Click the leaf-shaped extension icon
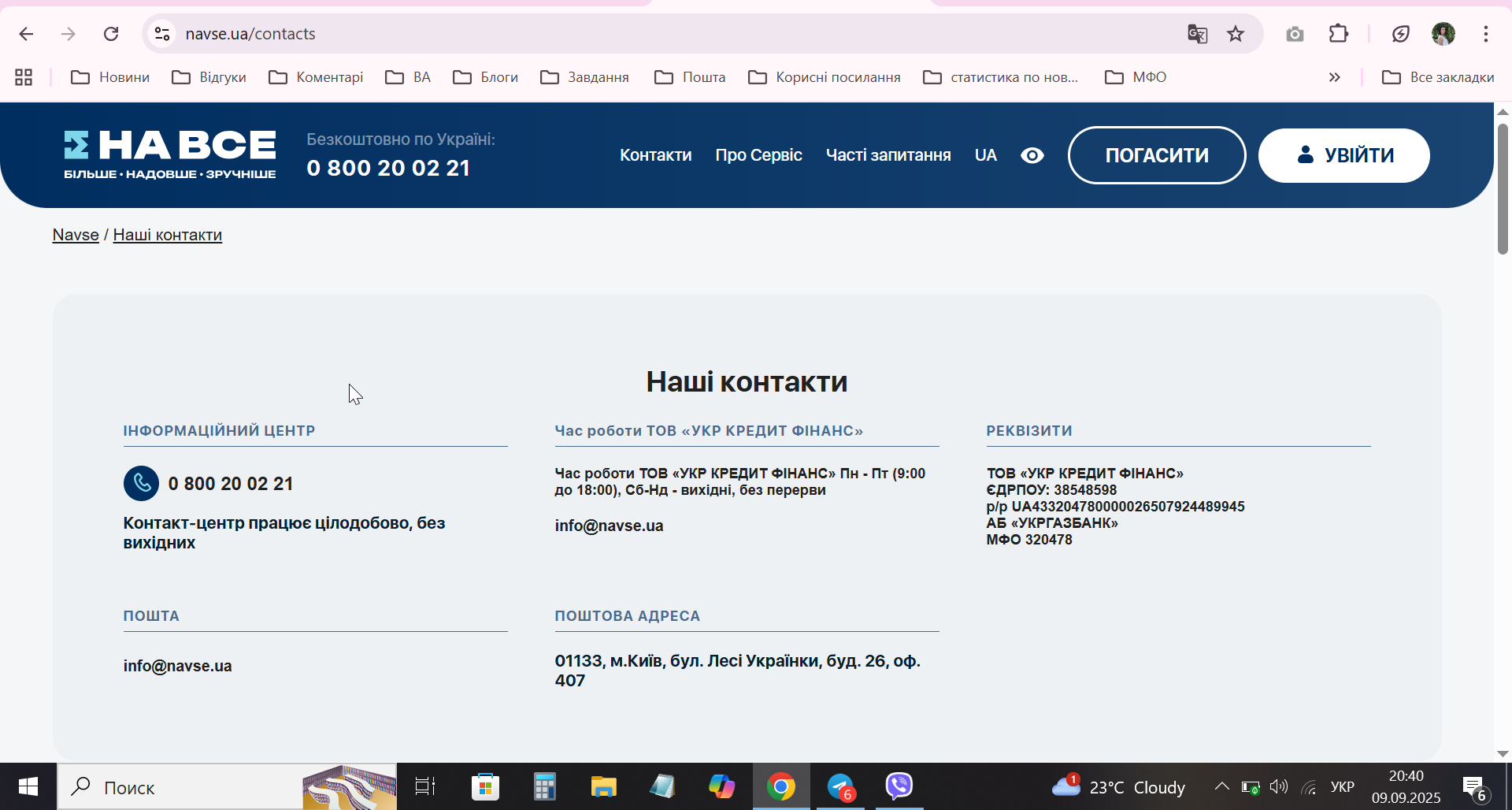1512x810 pixels. click(x=1400, y=34)
